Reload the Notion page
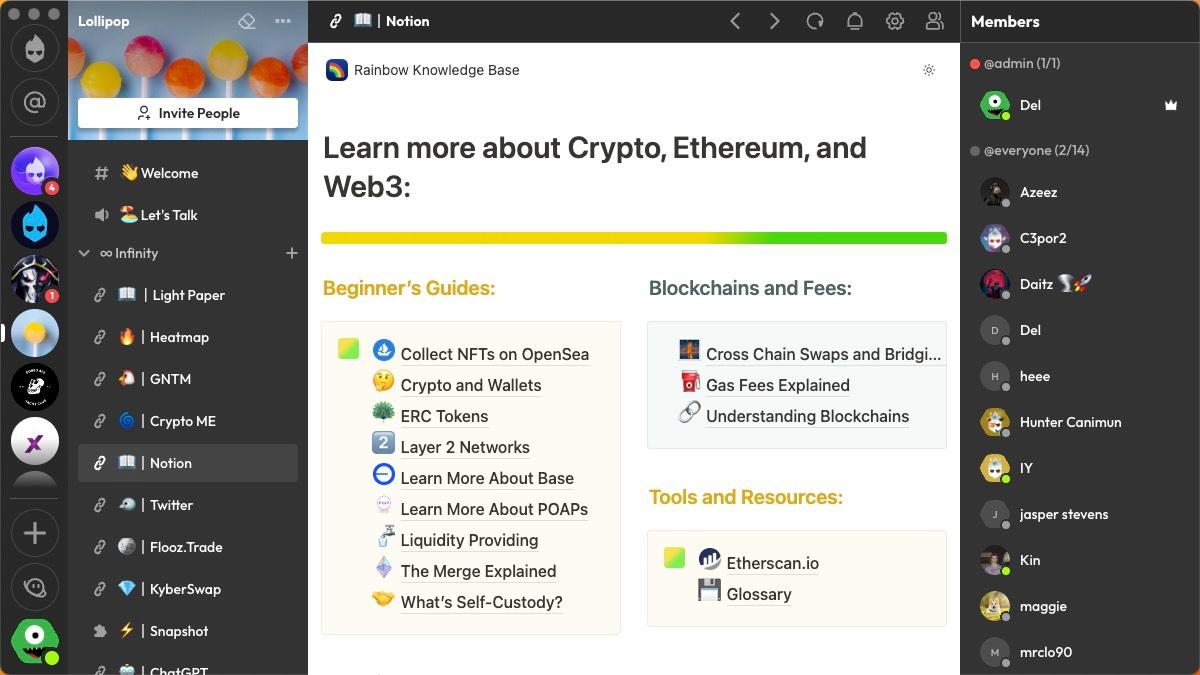This screenshot has height=675, width=1200. (x=815, y=21)
